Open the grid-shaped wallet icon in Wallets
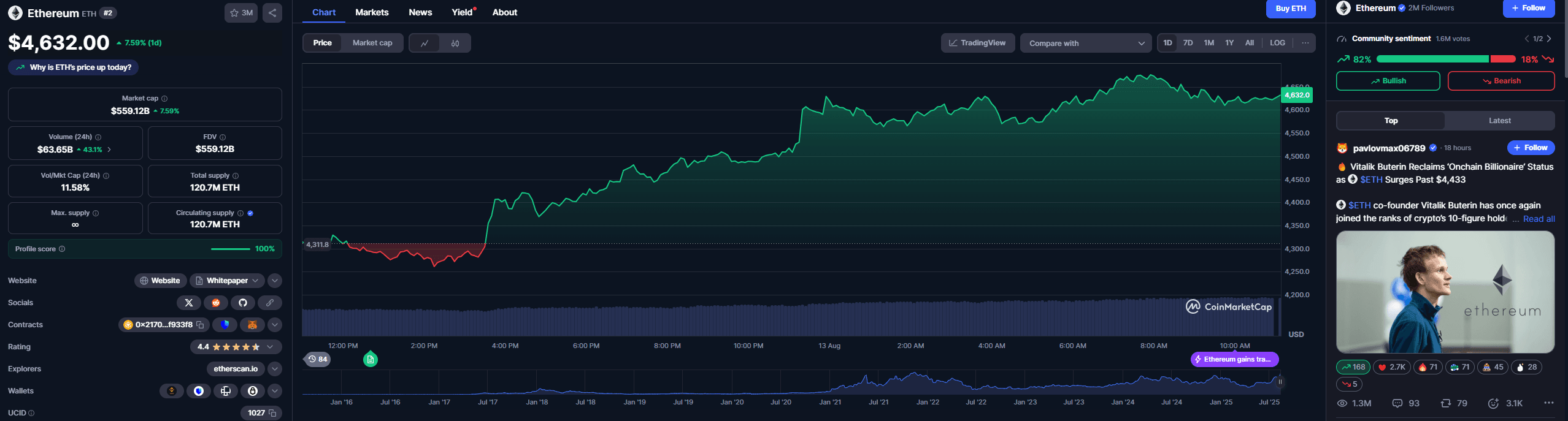This screenshot has height=421, width=1568. [x=226, y=391]
